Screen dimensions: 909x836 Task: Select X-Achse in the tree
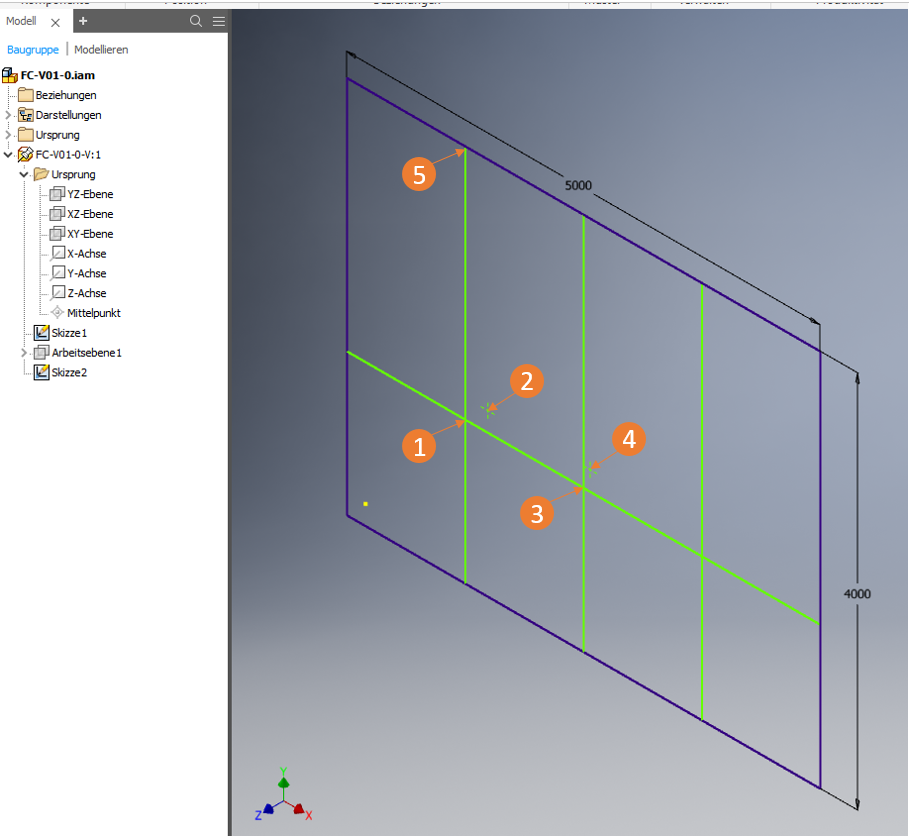tap(86, 253)
